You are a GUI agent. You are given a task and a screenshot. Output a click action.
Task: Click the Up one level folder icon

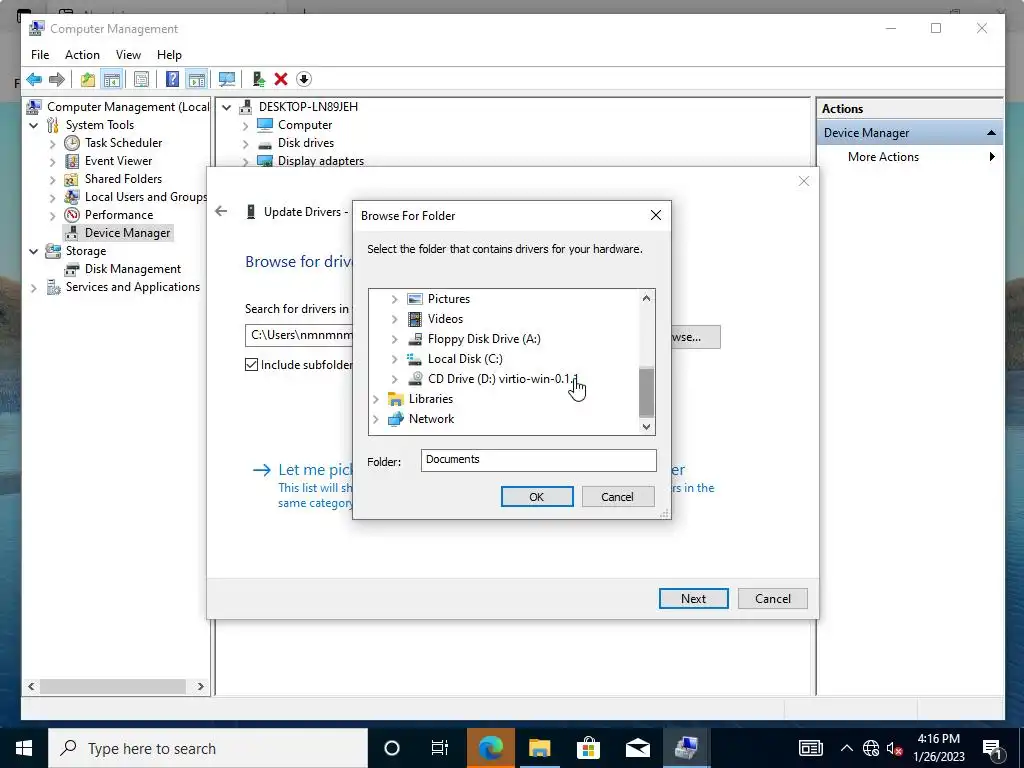coord(88,80)
